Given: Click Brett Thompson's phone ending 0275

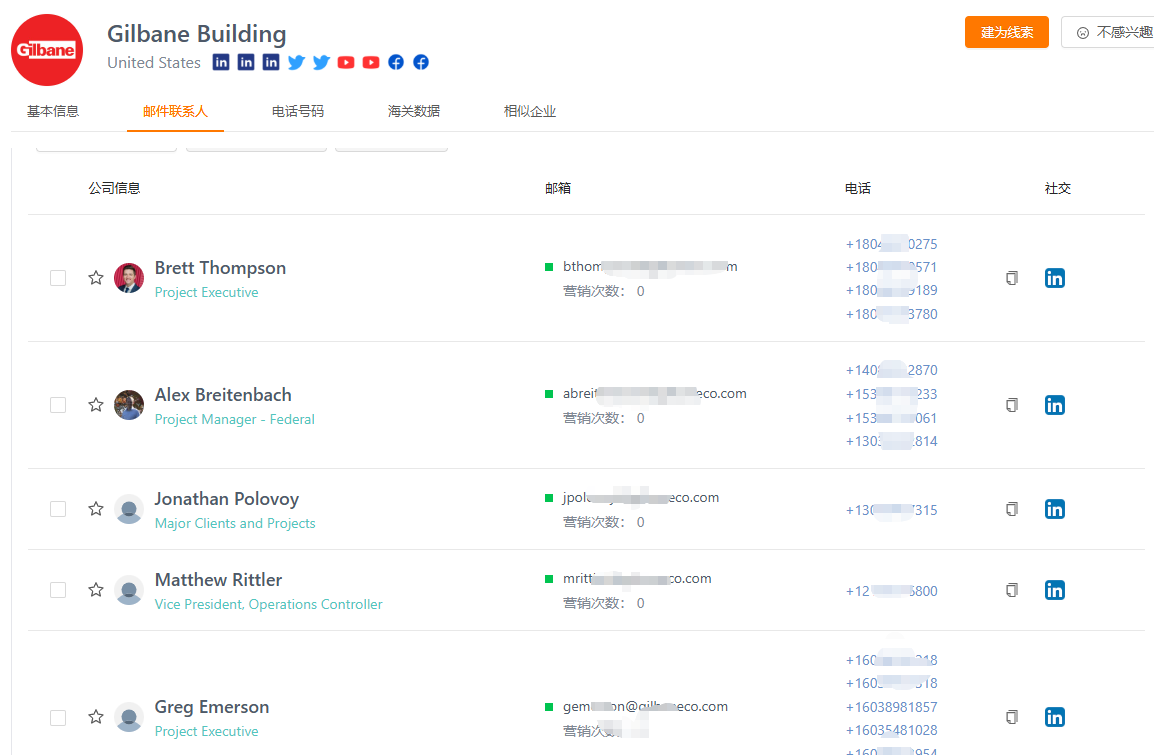Looking at the screenshot, I should [891, 244].
